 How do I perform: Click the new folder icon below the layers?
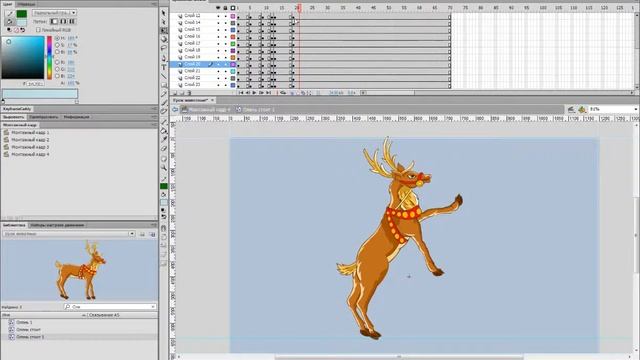pos(182,93)
